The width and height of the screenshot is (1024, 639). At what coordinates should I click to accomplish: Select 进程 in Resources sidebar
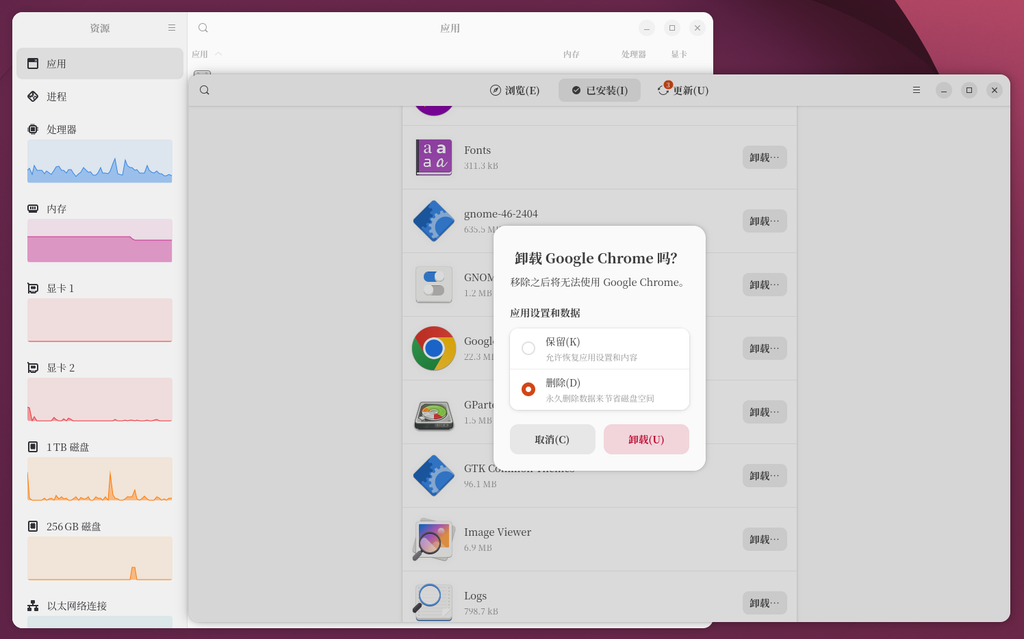(99, 97)
